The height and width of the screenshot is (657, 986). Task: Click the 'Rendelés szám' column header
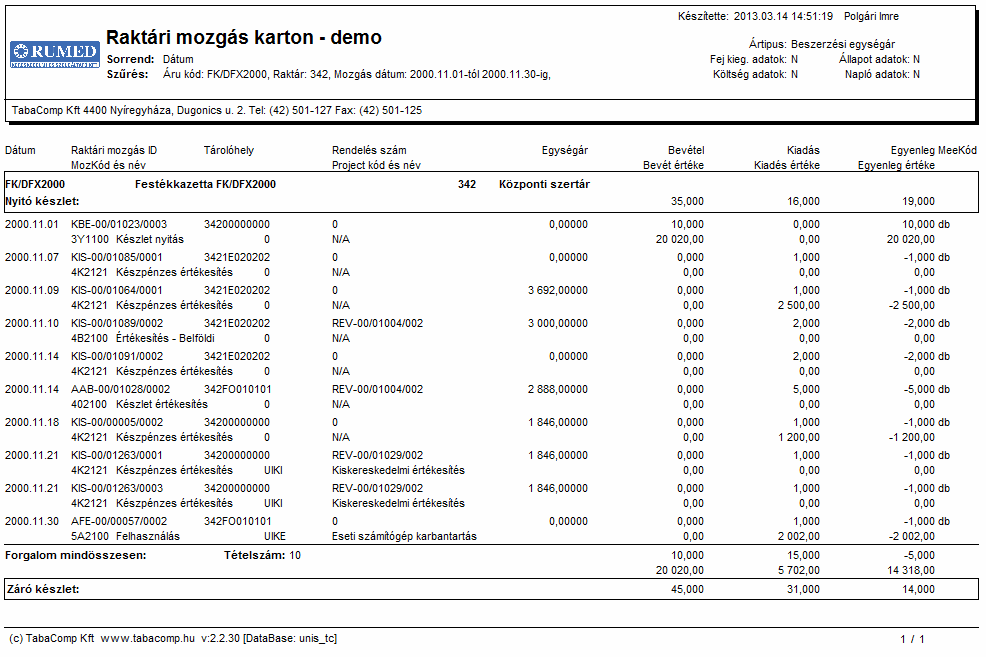click(x=369, y=150)
